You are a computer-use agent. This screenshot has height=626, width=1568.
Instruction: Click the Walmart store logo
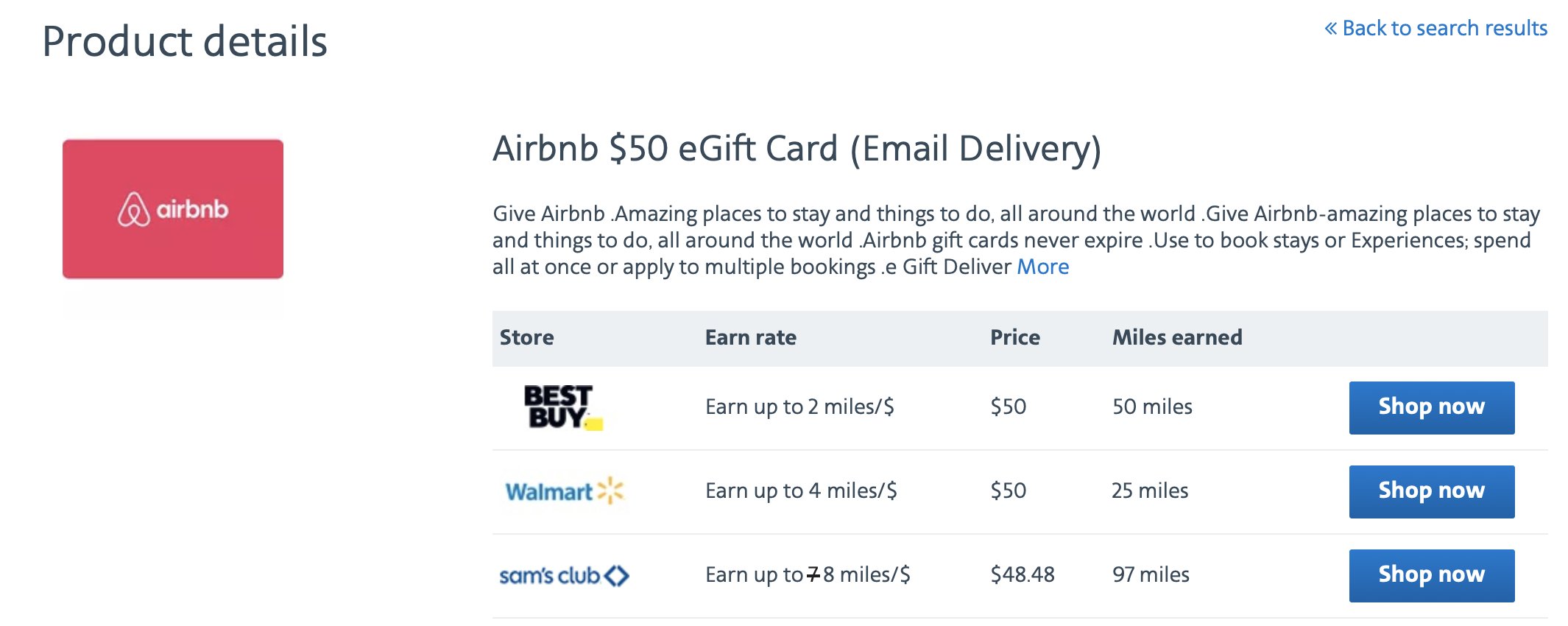[x=564, y=491]
